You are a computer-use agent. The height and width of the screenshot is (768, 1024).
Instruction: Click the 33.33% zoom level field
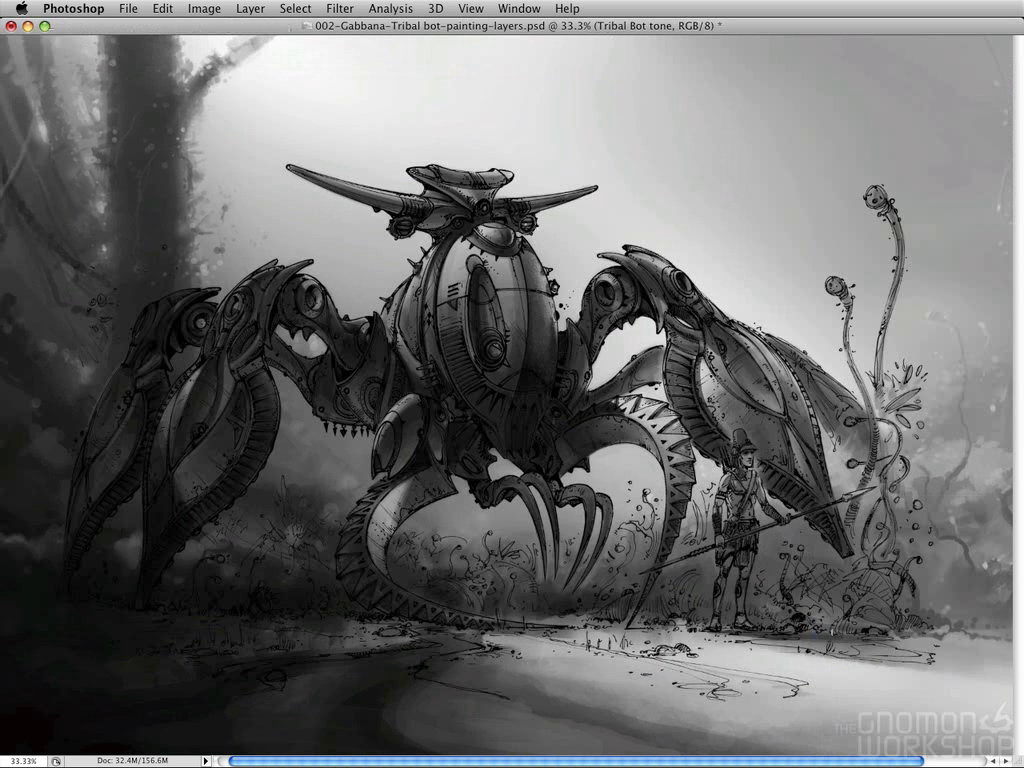23,761
